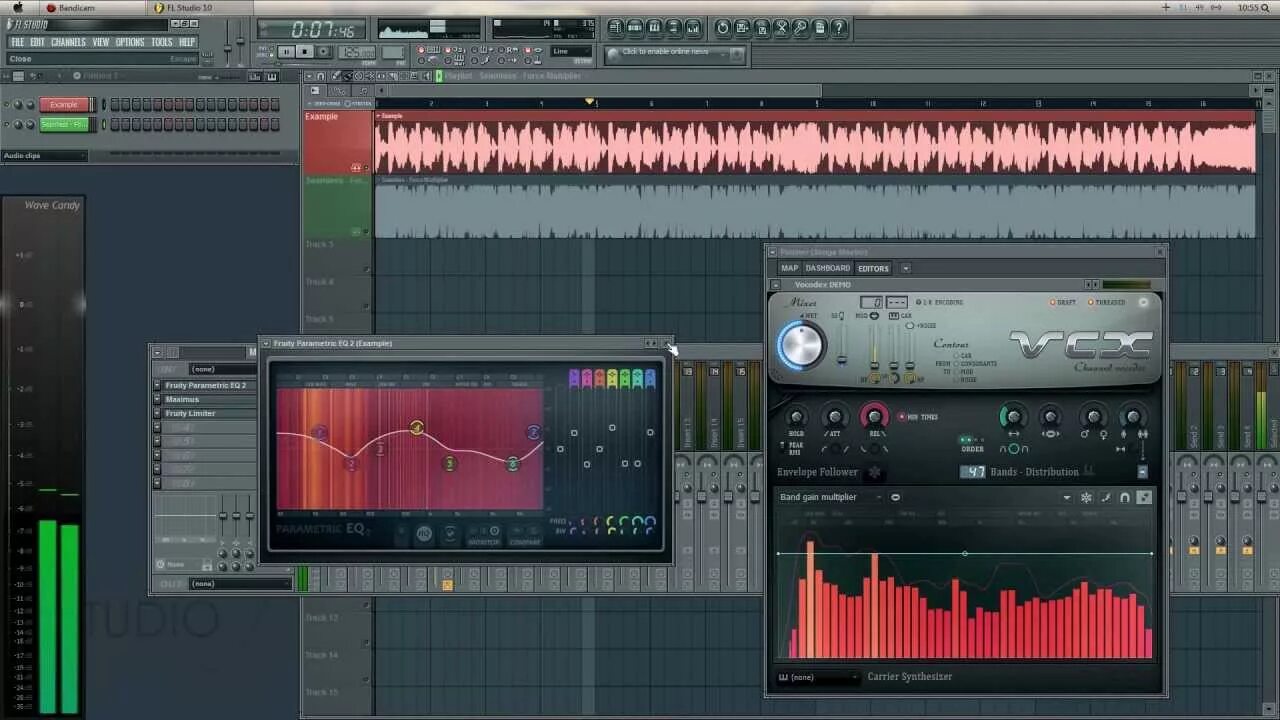Open the mixer IN (none) dropdown
This screenshot has height=720, width=1280.
click(222, 369)
